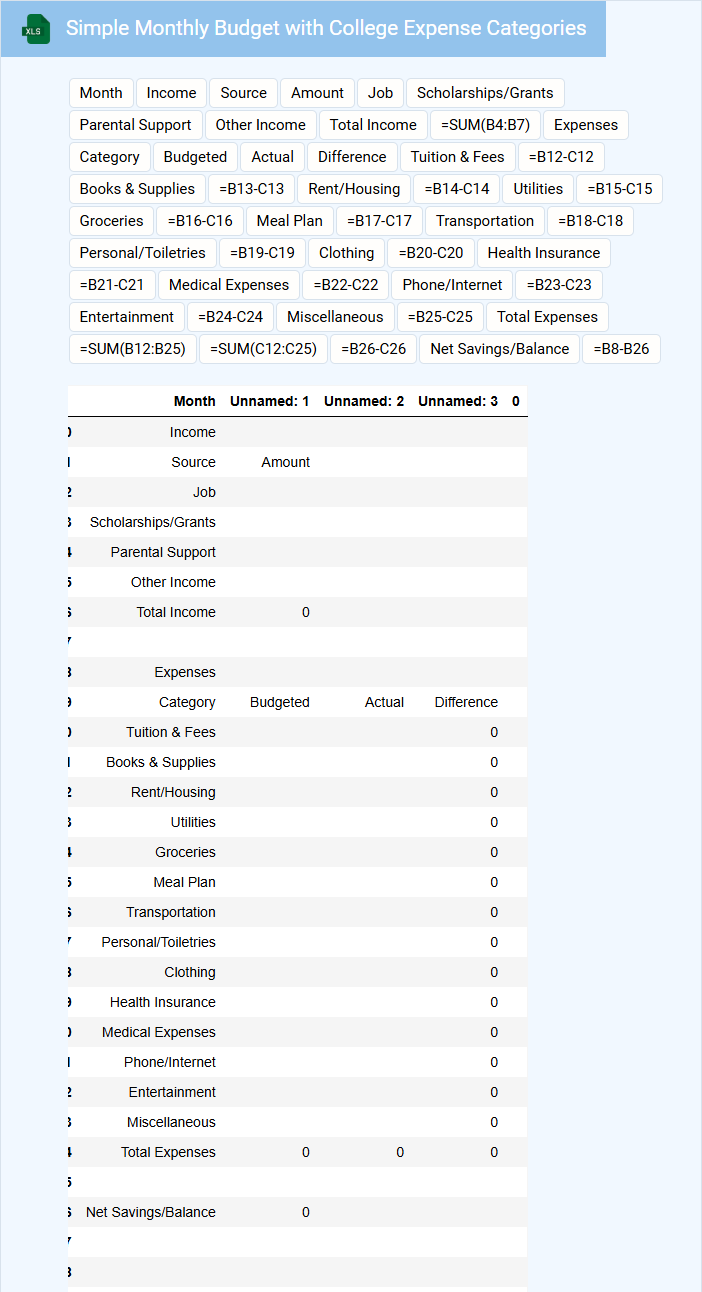Select the 'Scholarships/Grants' table row cell

coord(152,522)
